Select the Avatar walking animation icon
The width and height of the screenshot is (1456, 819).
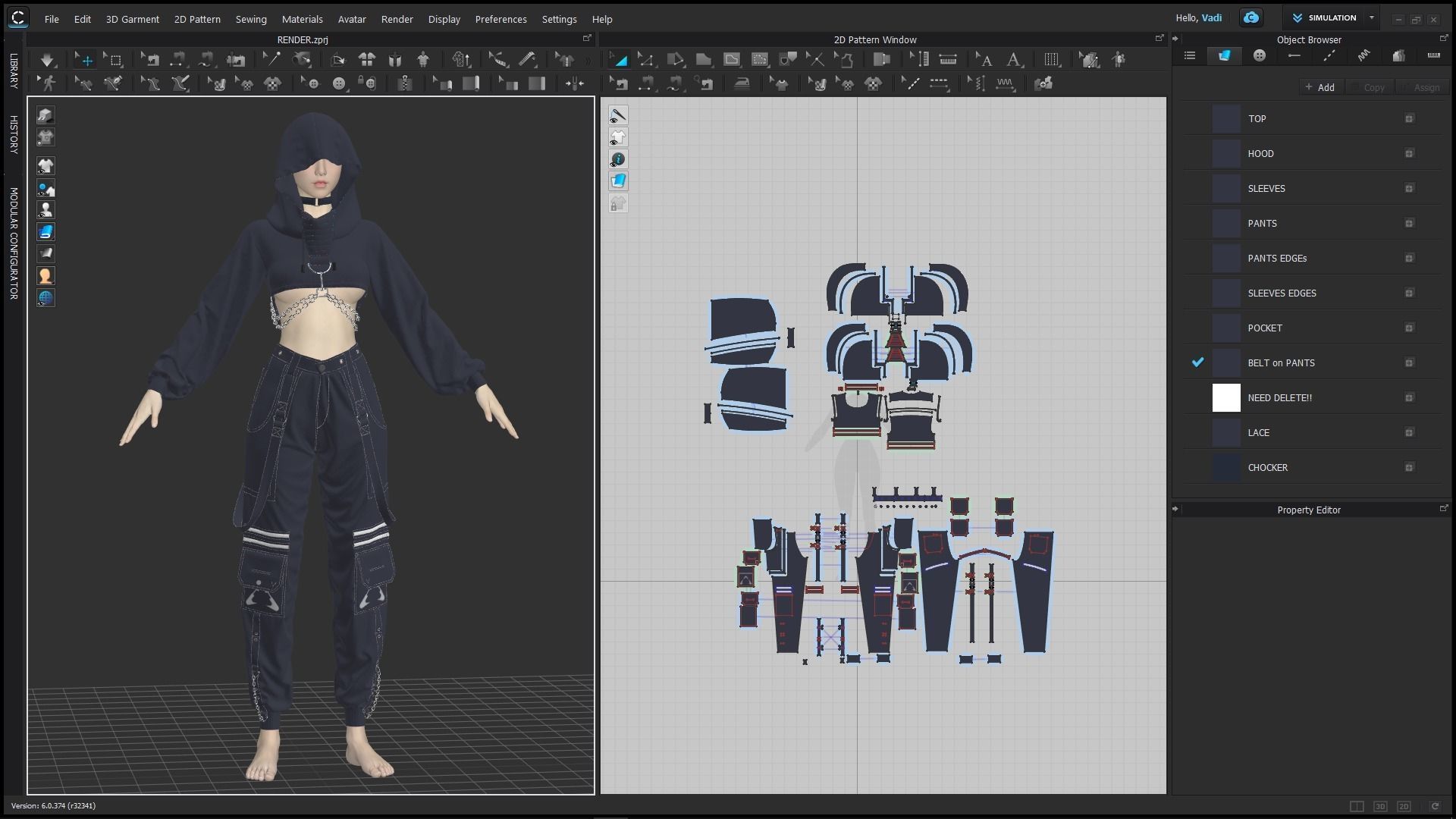pos(49,83)
